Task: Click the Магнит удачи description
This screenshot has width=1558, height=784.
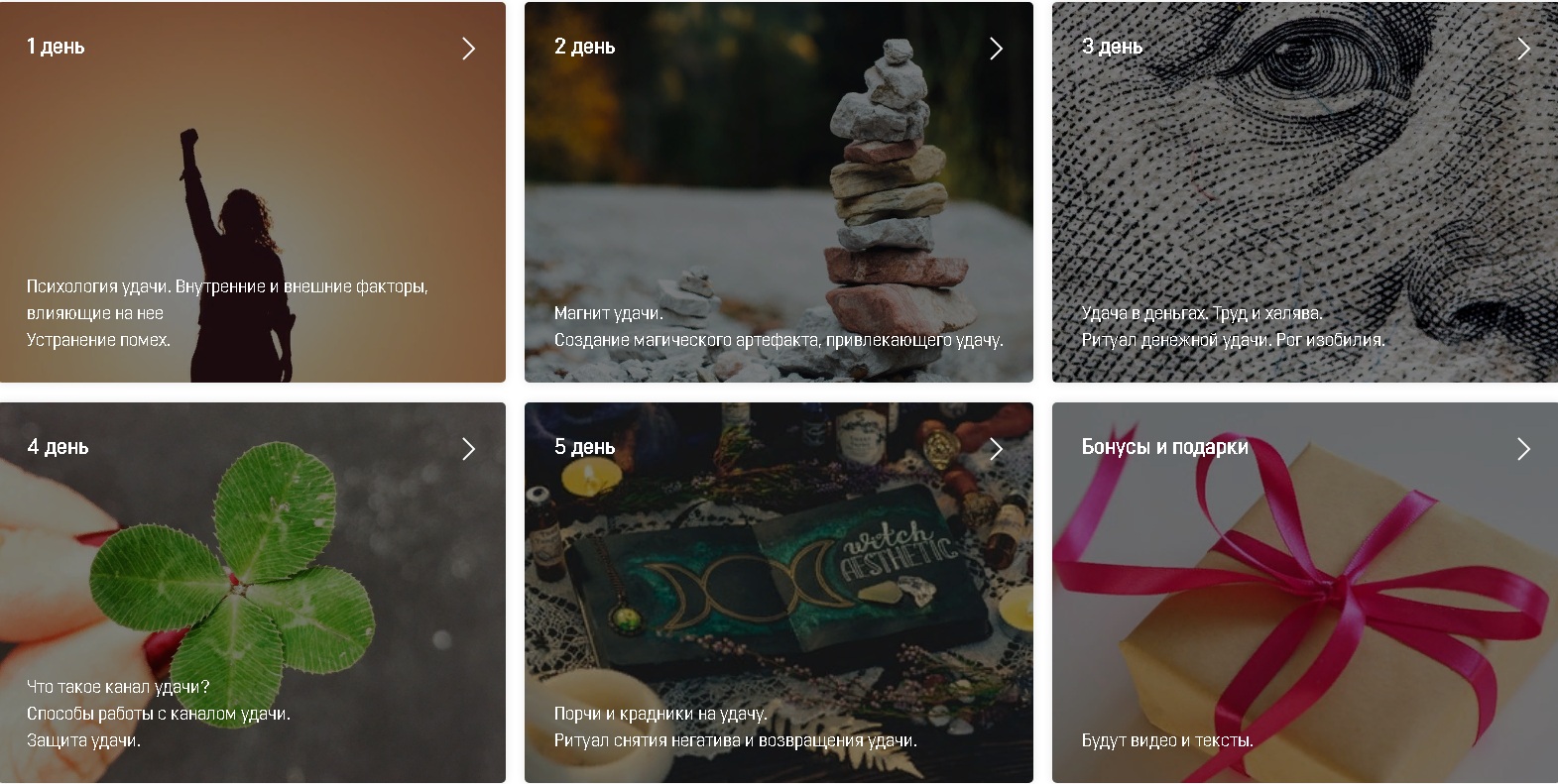Action: [x=779, y=327]
